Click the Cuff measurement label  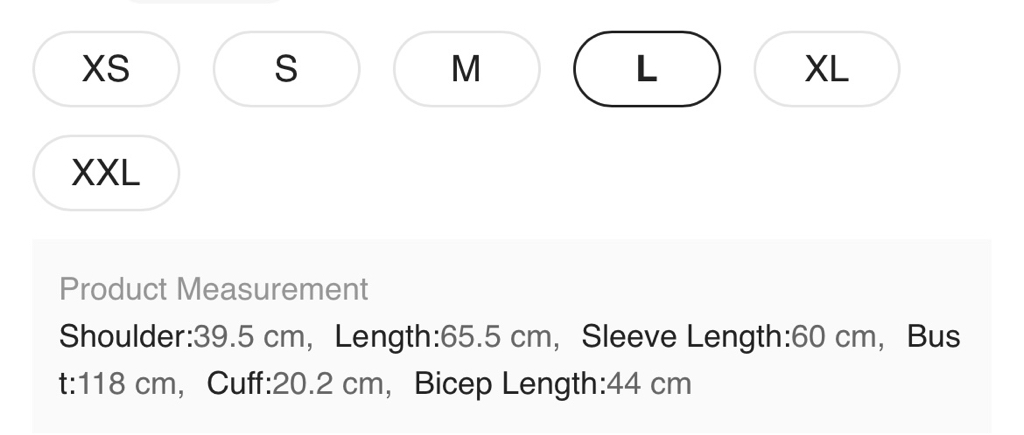tap(238, 382)
